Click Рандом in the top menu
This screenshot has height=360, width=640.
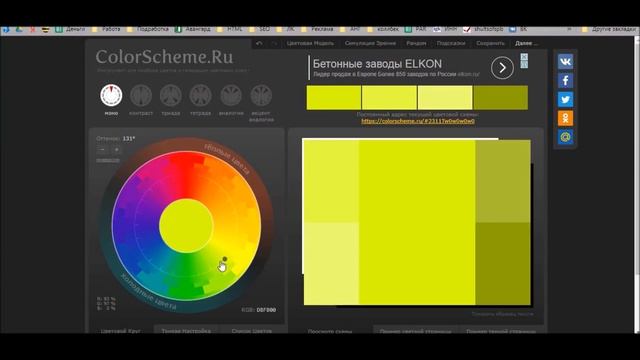[416, 43]
